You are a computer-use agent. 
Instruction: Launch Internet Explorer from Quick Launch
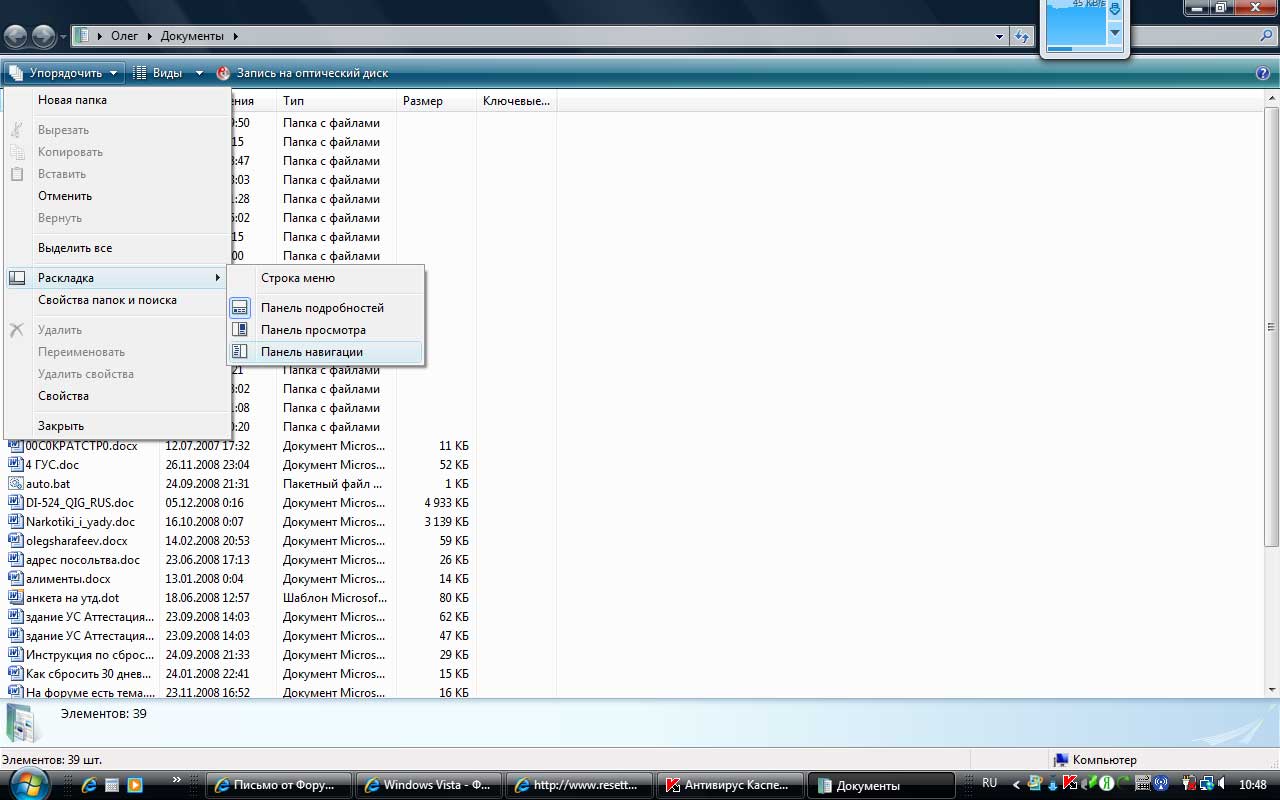90,785
